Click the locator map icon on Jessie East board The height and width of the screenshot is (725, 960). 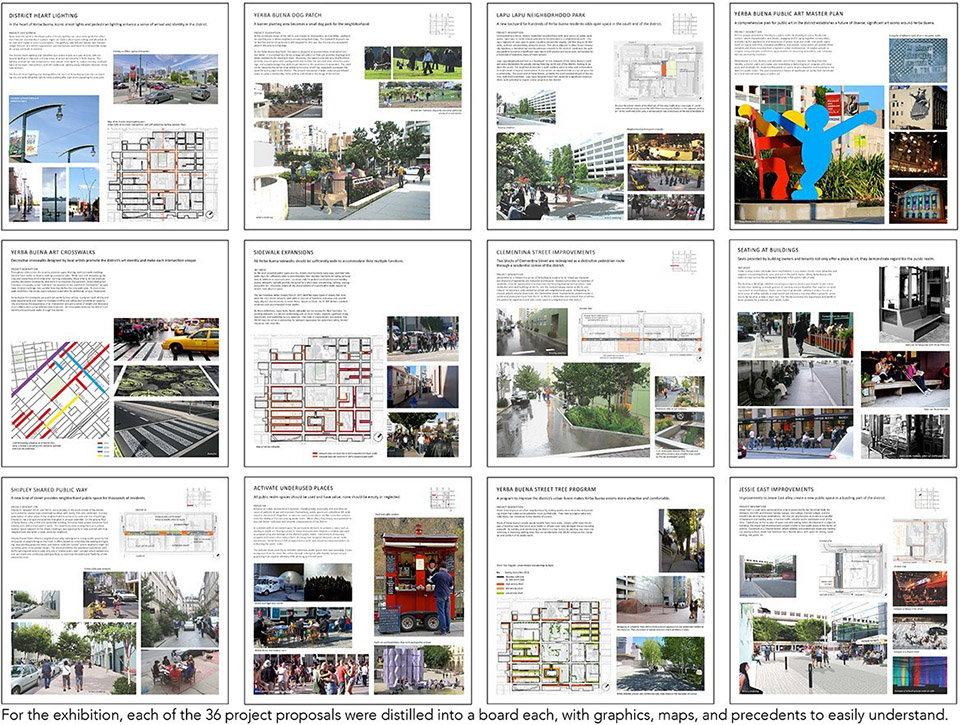click(926, 498)
